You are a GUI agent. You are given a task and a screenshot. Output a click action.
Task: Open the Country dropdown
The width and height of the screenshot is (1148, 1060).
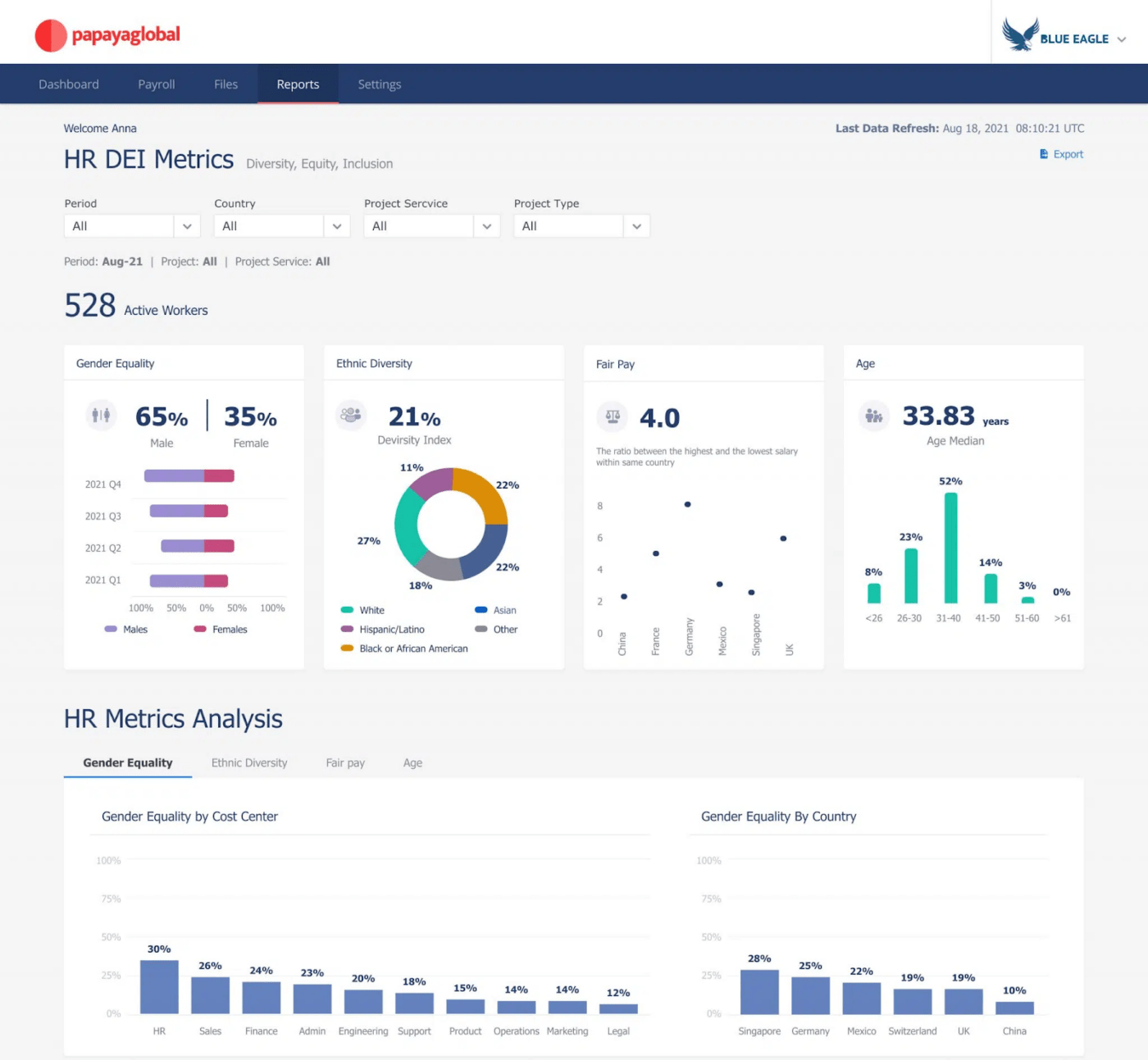tap(282, 226)
